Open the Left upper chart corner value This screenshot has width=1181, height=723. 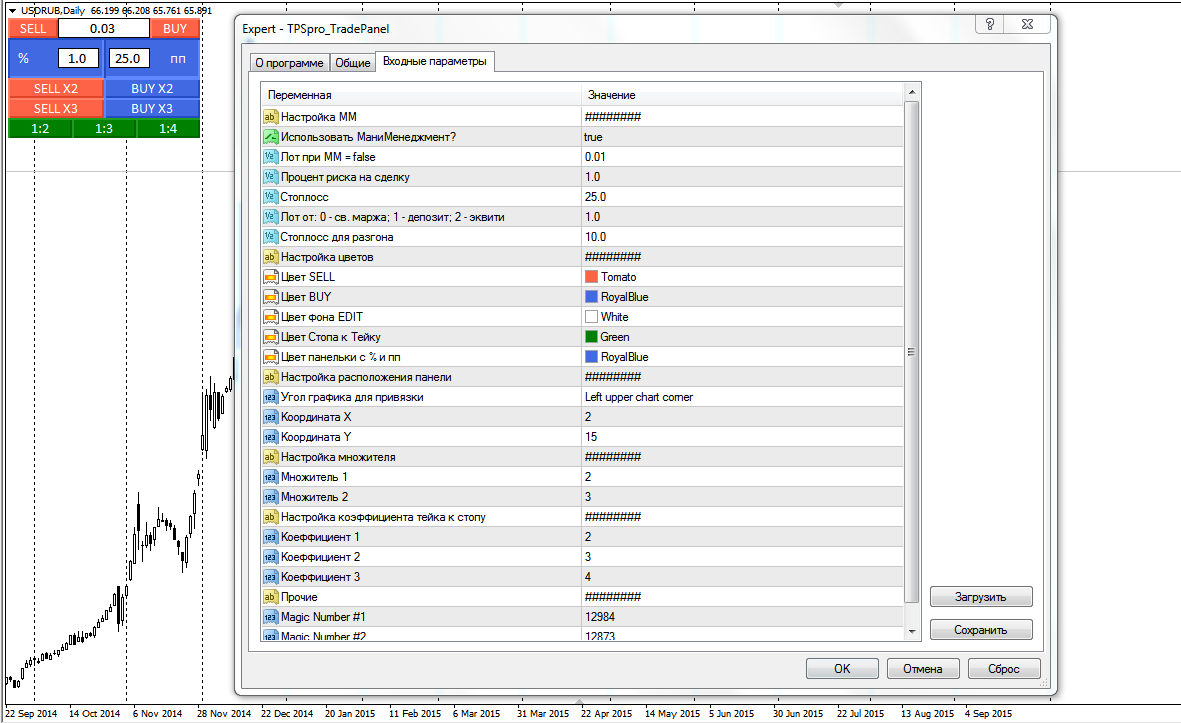[x=639, y=397]
